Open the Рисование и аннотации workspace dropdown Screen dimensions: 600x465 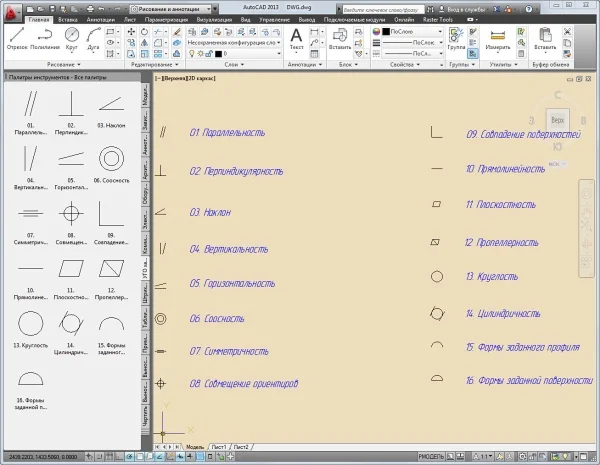[171, 8]
